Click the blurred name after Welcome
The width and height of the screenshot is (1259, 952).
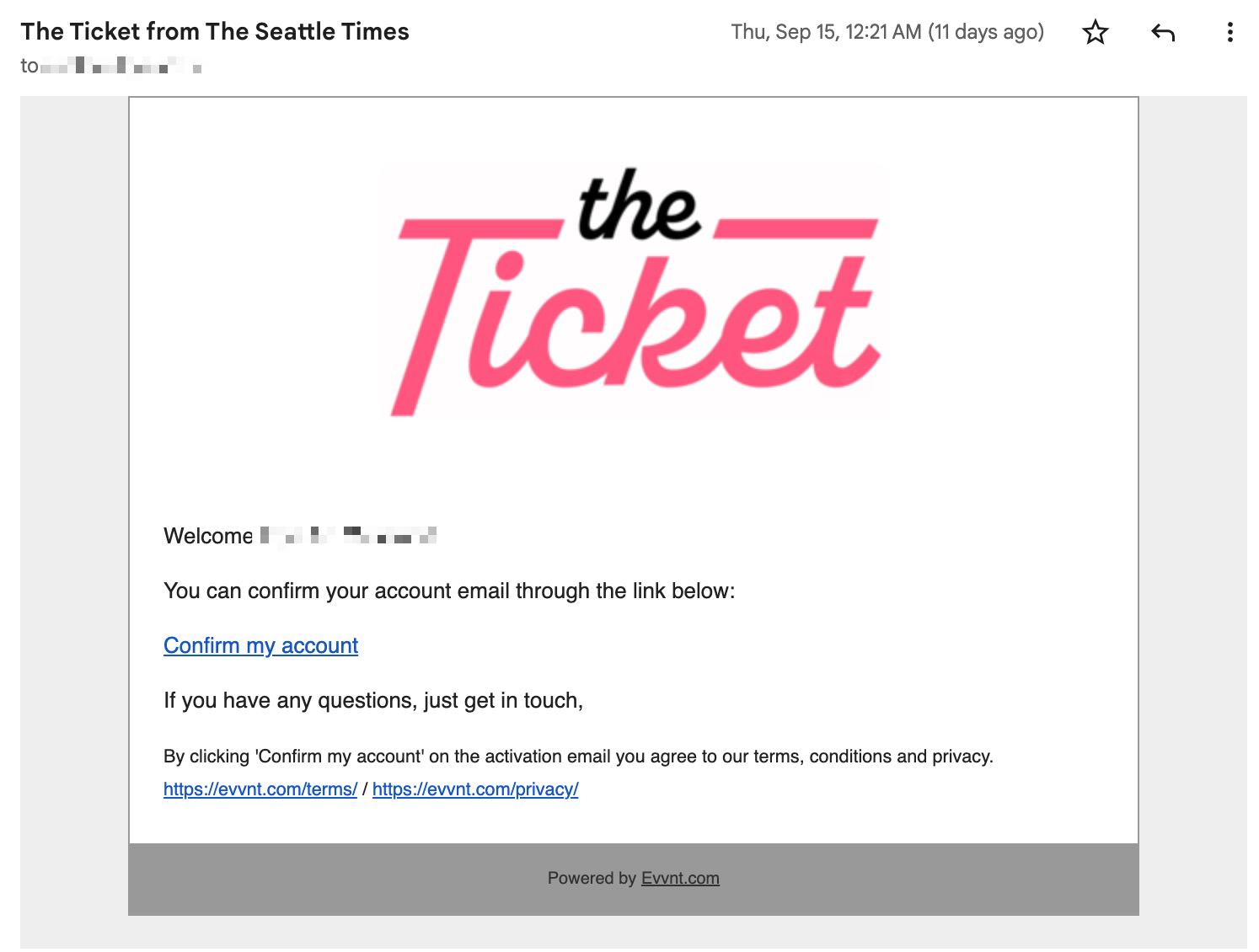349,536
